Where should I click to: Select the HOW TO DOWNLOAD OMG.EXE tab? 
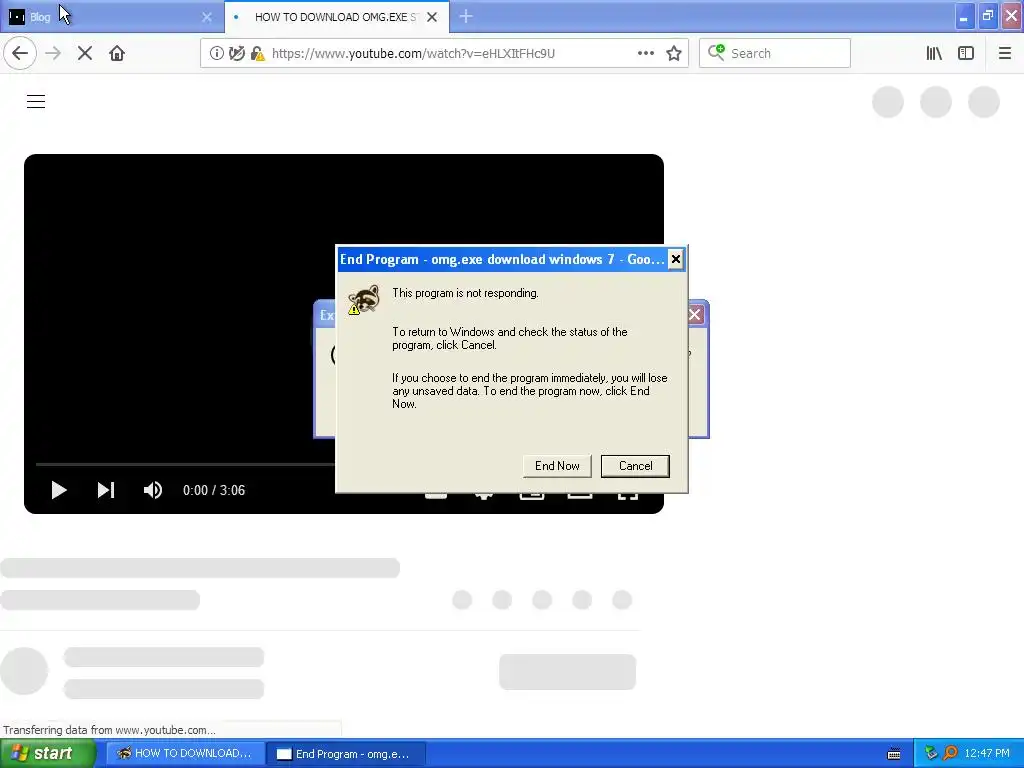[336, 17]
